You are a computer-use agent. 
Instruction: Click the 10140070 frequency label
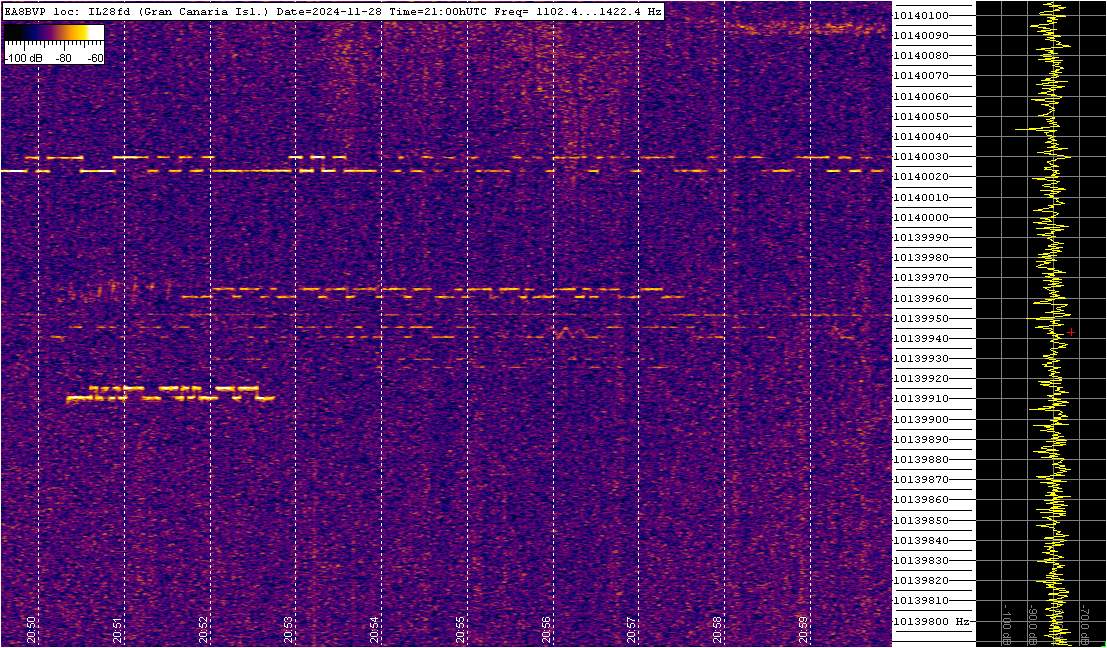921,76
